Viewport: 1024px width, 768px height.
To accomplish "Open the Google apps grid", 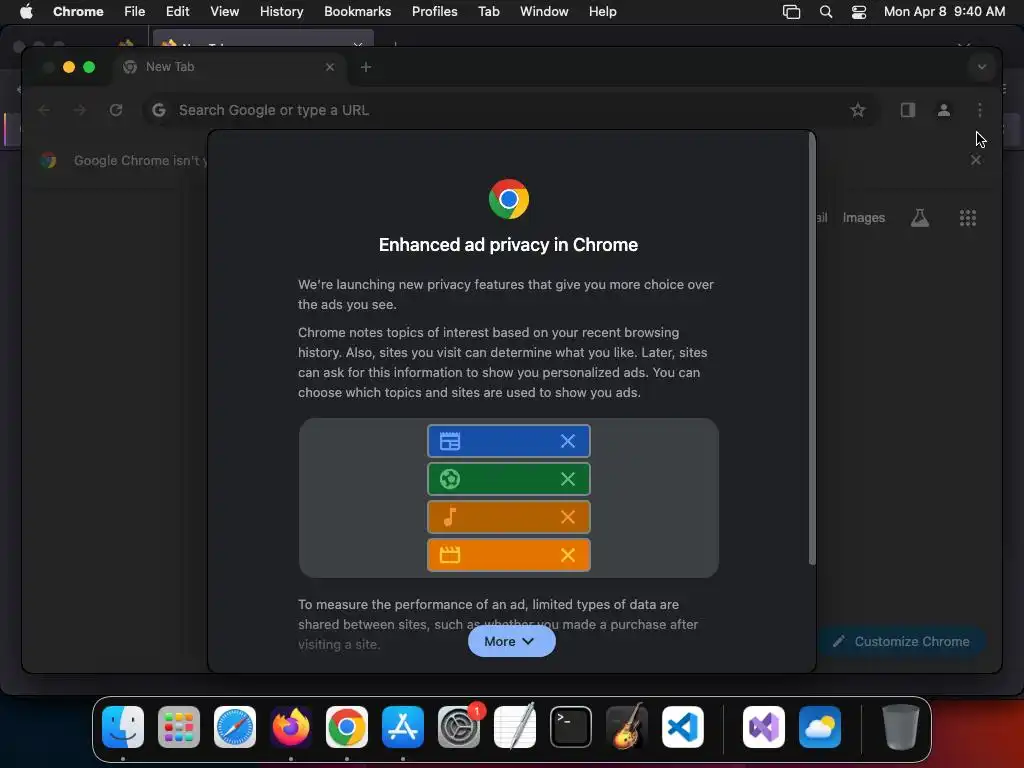I will (968, 217).
